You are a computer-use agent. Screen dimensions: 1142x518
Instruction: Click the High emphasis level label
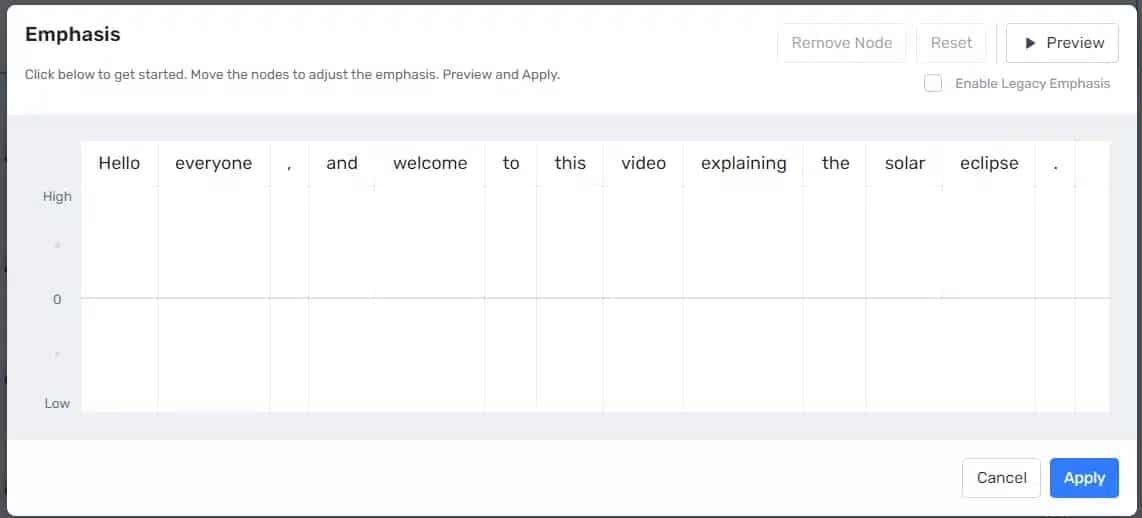point(57,197)
